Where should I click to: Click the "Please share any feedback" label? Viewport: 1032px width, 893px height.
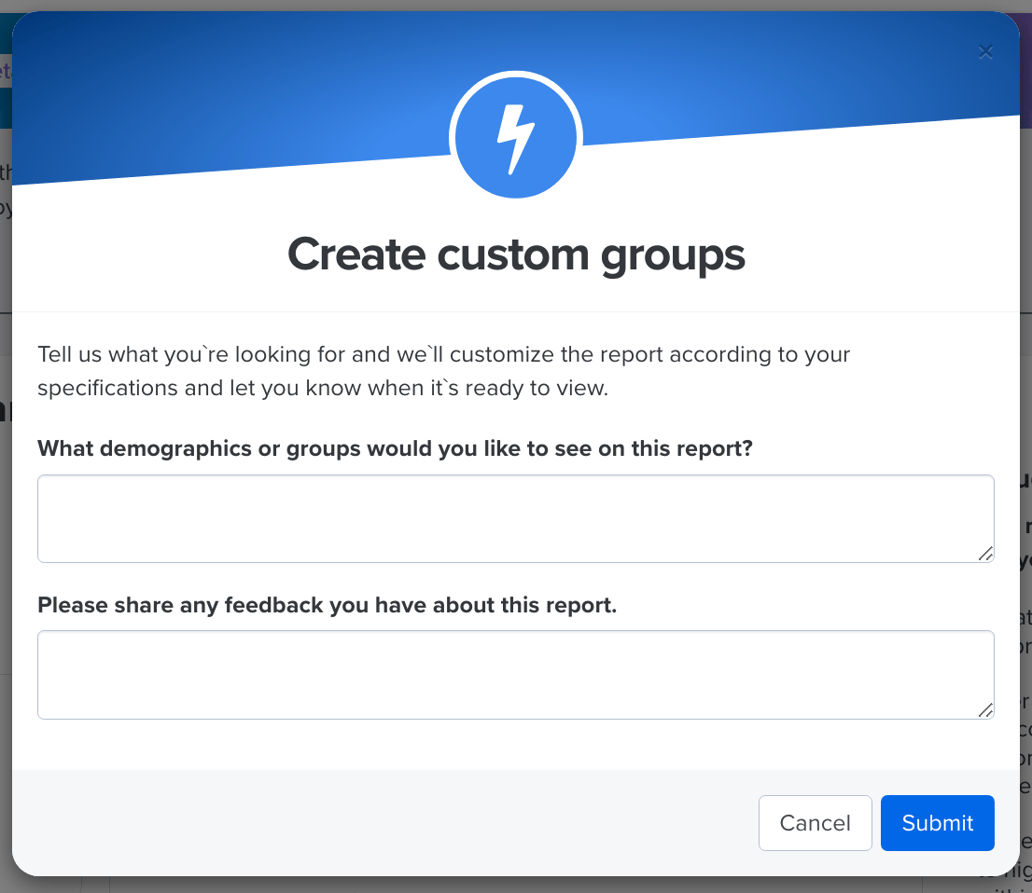click(x=326, y=605)
